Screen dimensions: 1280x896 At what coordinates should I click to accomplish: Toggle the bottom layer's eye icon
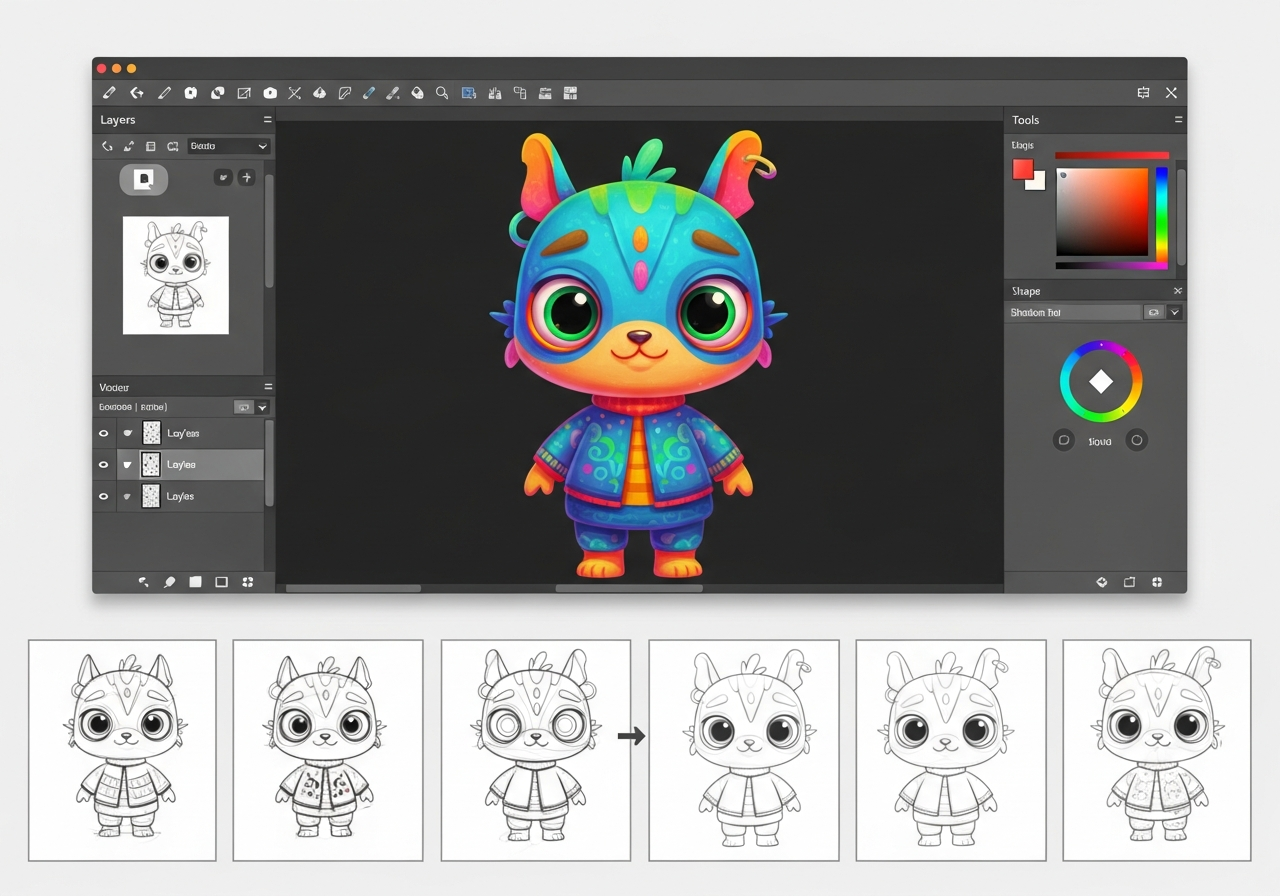pos(103,496)
